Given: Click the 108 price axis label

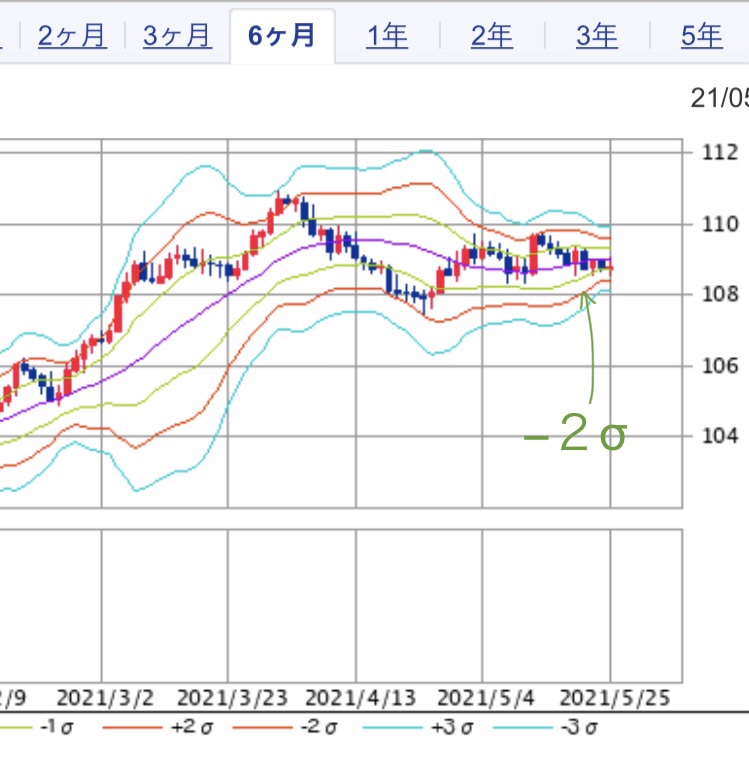Looking at the screenshot, I should (x=720, y=295).
